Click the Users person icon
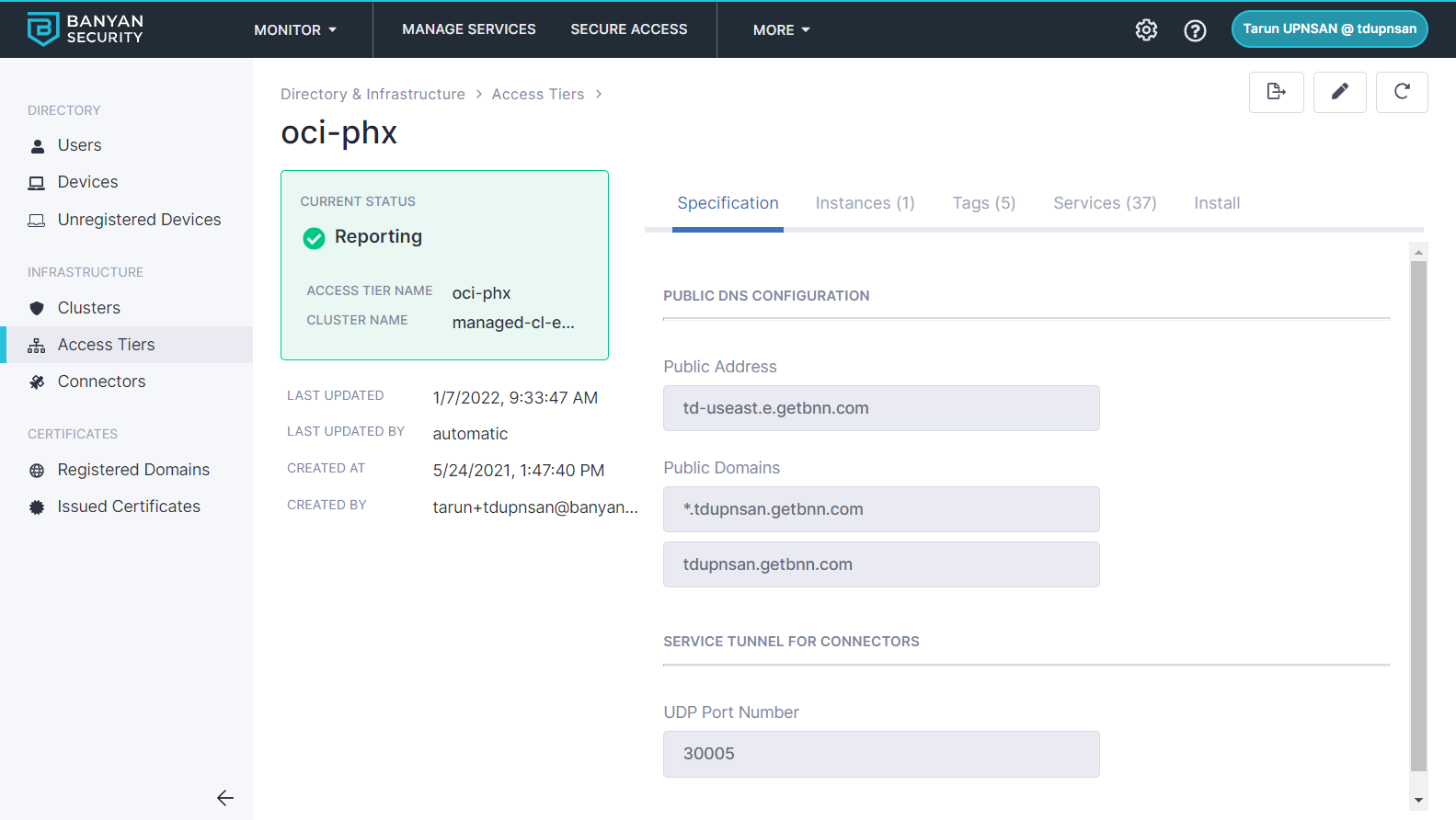Screen dimensions: 1456x820 pyautogui.click(x=37, y=146)
